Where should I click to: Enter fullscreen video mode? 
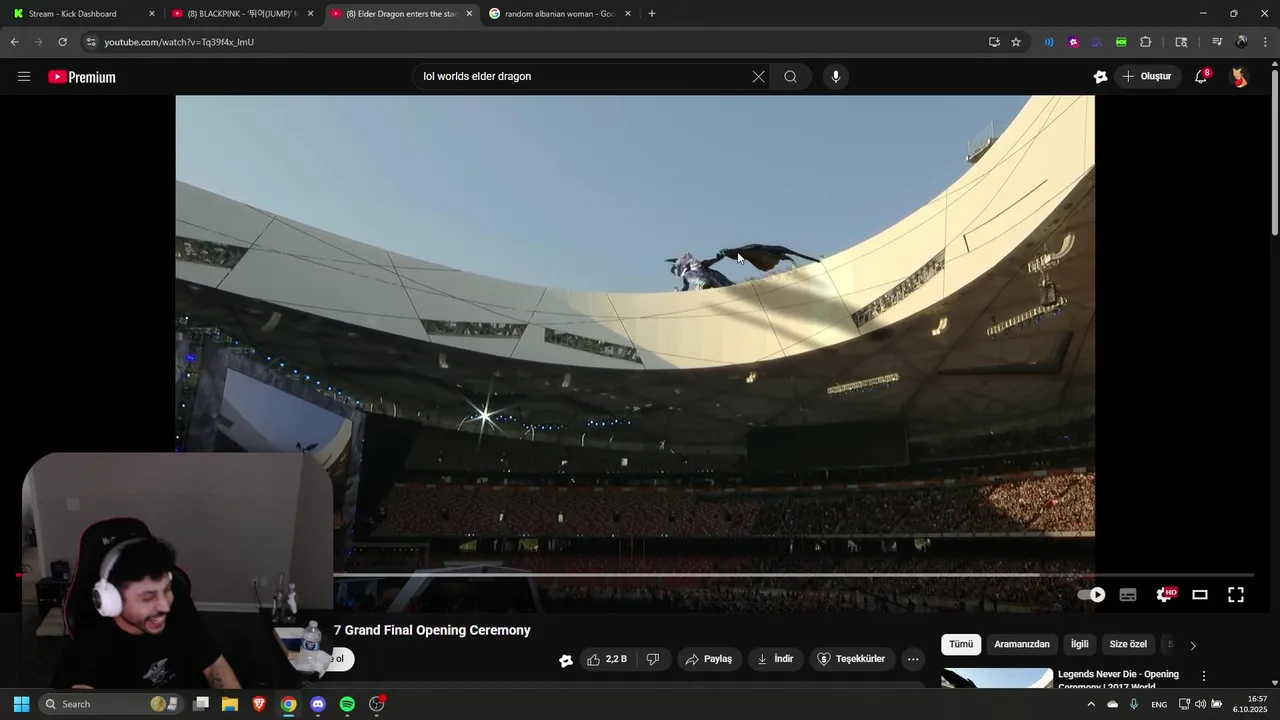[1236, 595]
